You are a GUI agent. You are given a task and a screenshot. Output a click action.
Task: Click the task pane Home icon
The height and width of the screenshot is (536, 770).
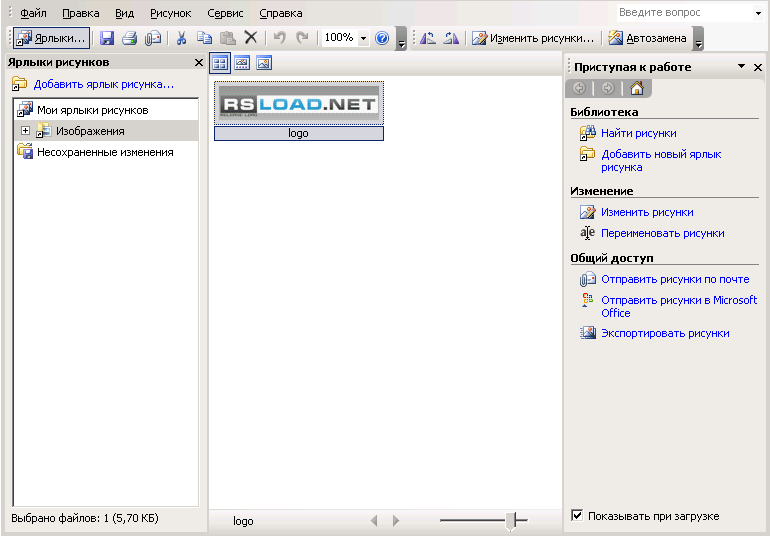point(637,88)
